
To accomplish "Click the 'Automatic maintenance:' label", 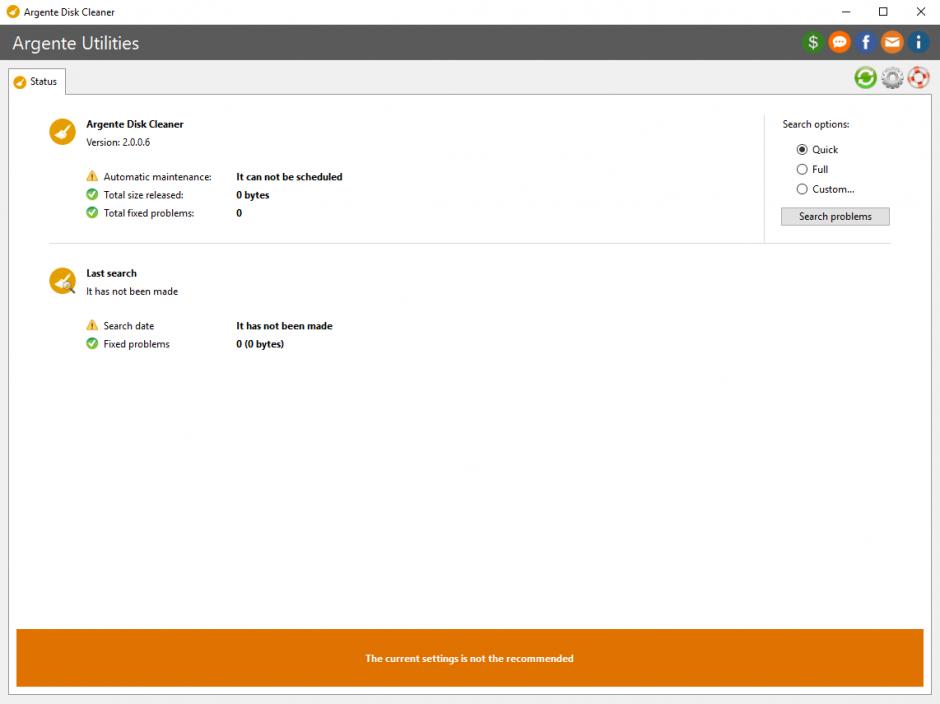I will (x=158, y=177).
